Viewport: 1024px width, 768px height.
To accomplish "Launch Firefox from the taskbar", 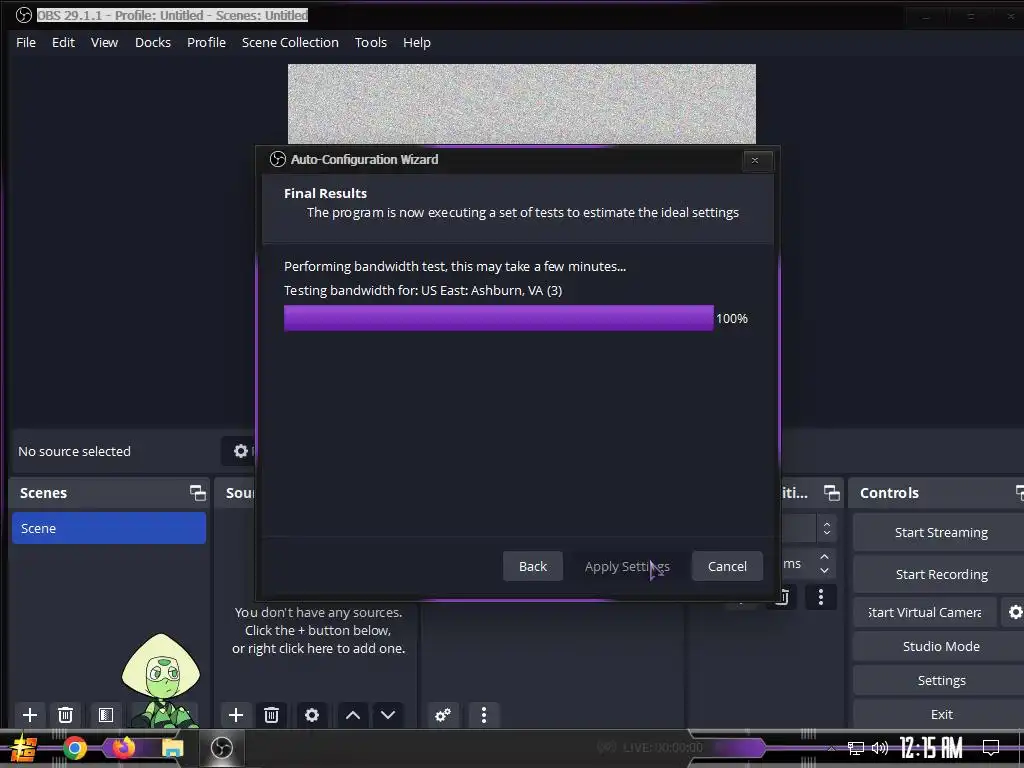I will 123,747.
